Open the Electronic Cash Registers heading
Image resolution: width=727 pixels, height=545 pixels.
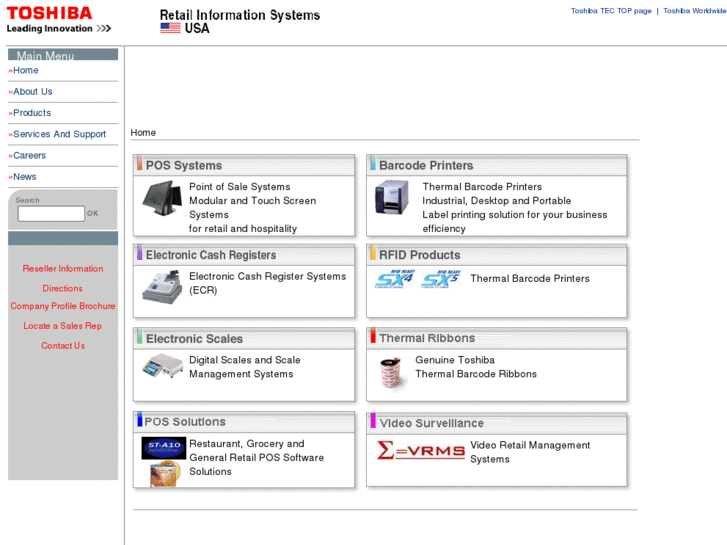[211, 255]
